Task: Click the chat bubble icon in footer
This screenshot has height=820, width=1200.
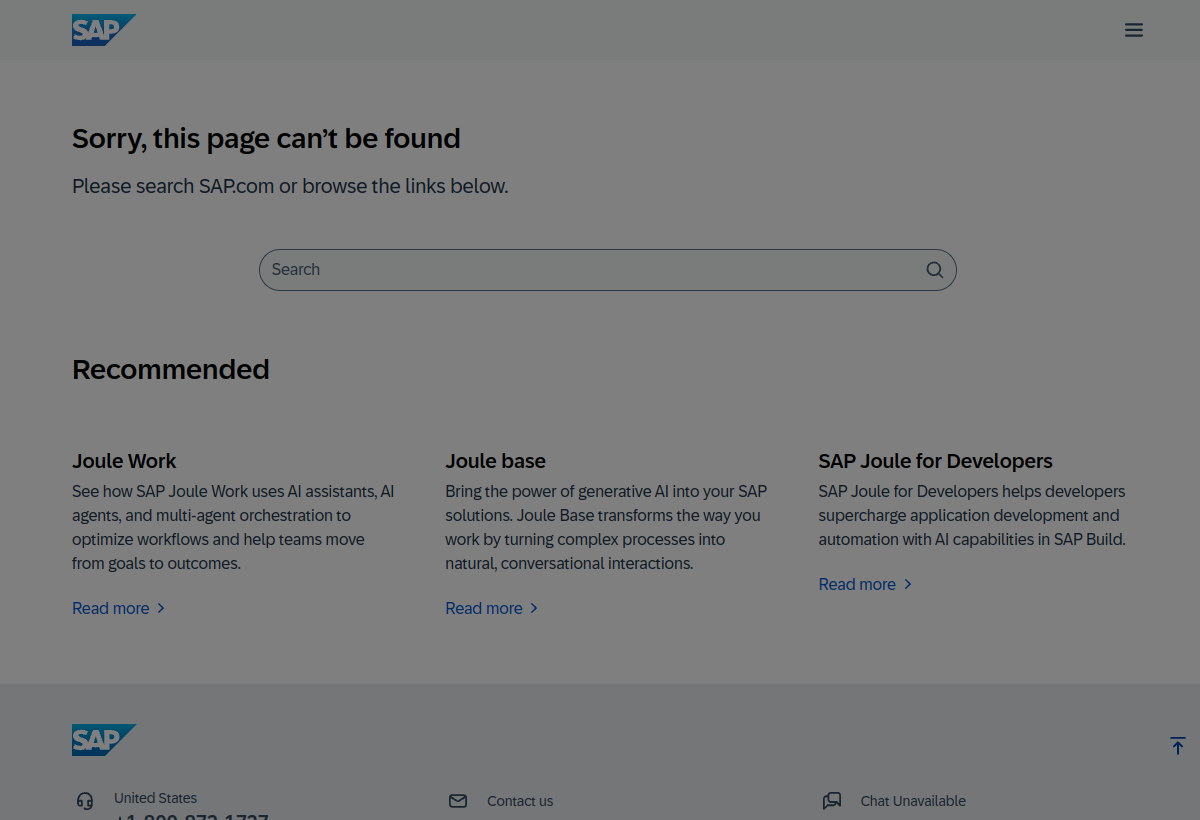Action: (832, 801)
